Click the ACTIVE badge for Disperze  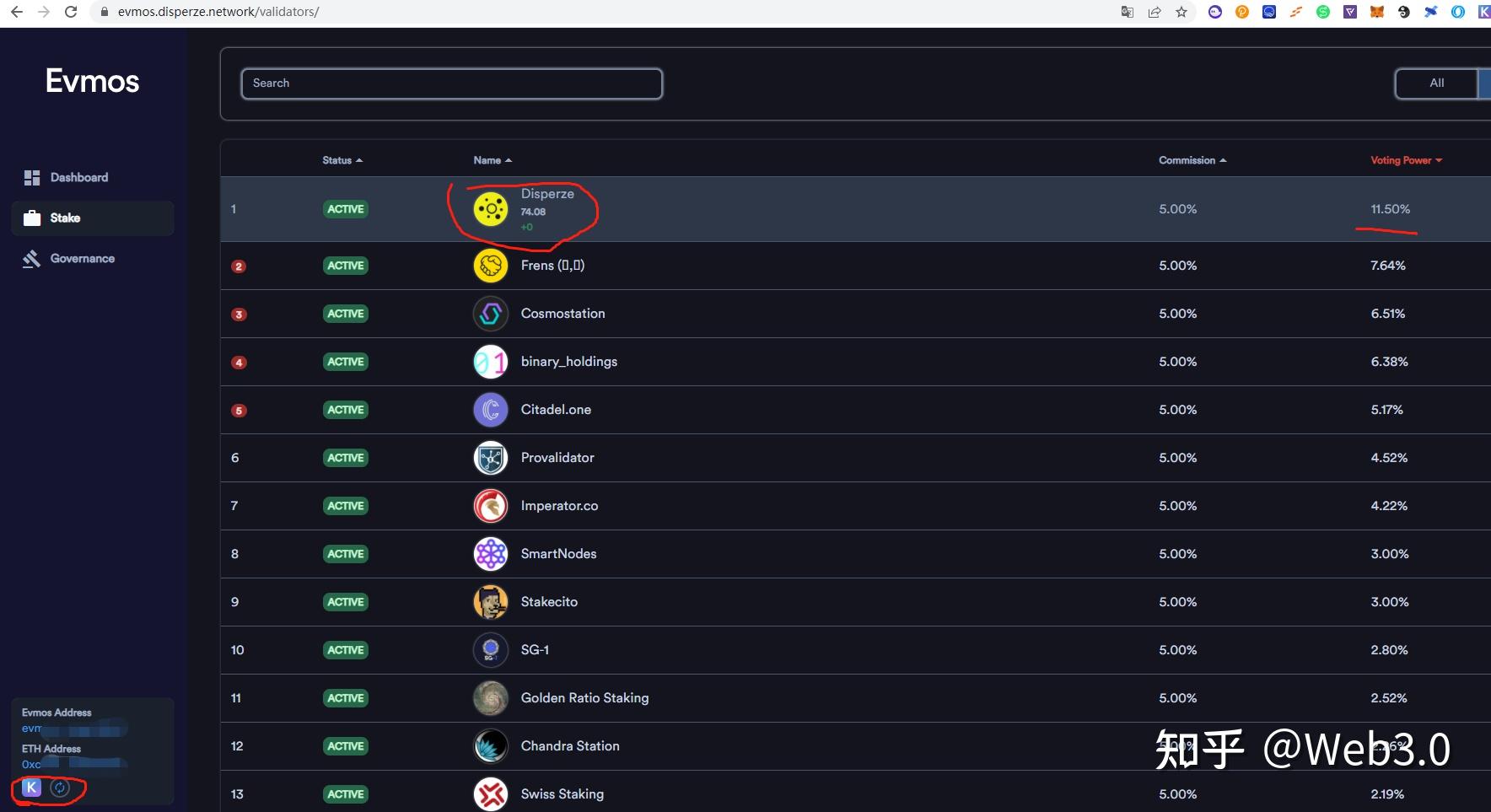pos(346,209)
